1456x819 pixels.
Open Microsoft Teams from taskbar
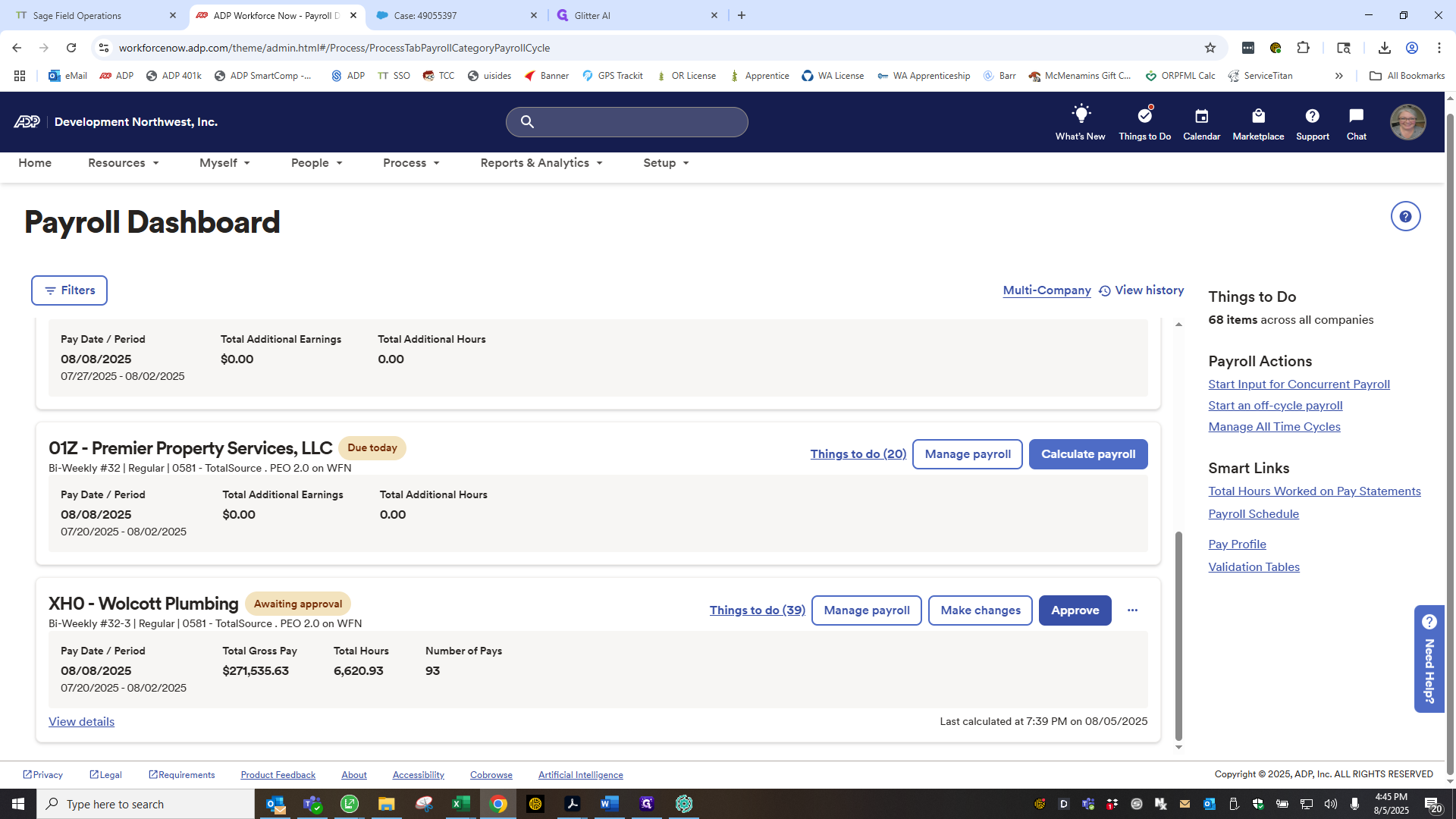[x=312, y=804]
